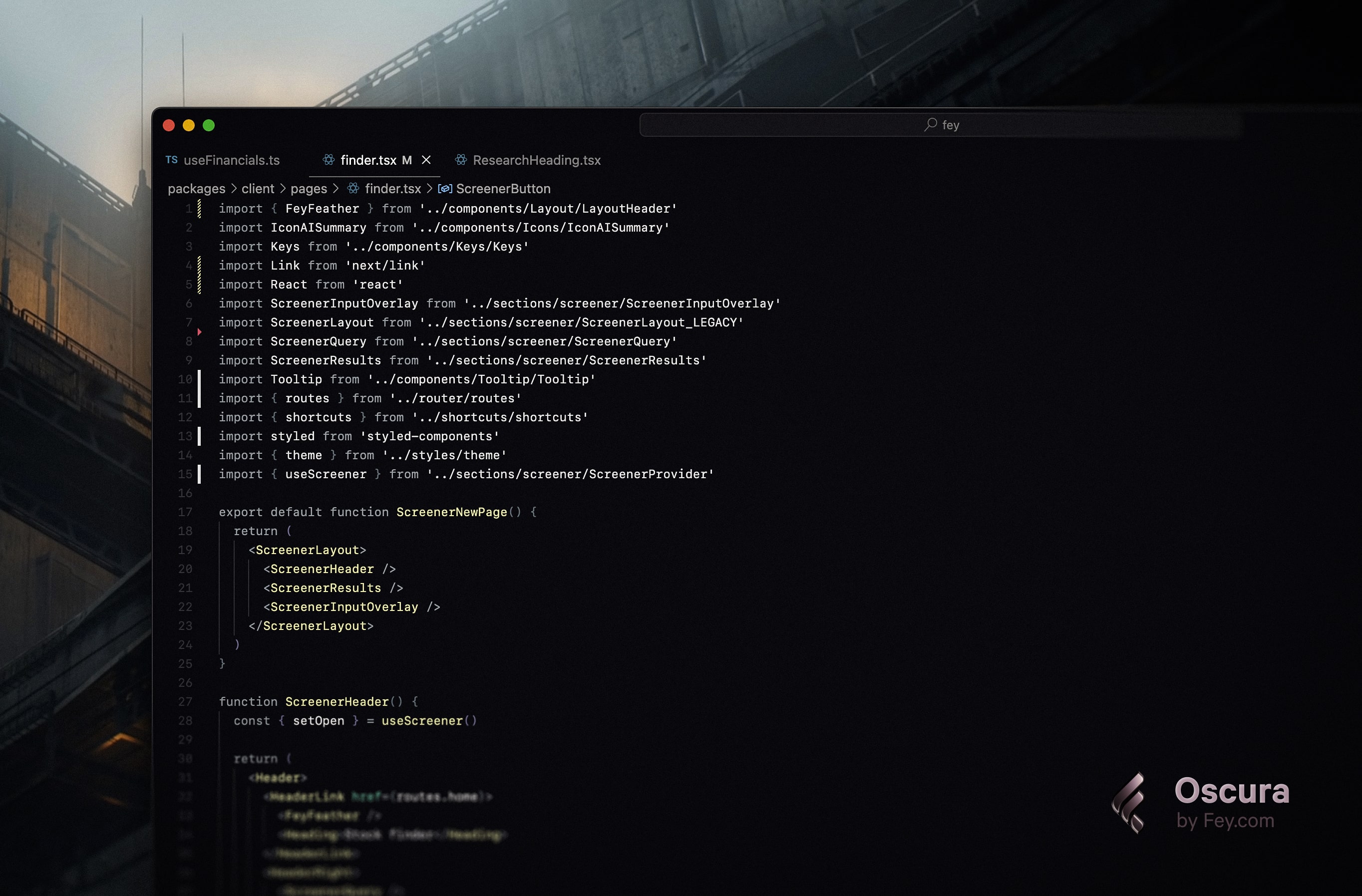Viewport: 1362px width, 896px height.
Task: Expand chevron between client and pages
Action: click(283, 188)
